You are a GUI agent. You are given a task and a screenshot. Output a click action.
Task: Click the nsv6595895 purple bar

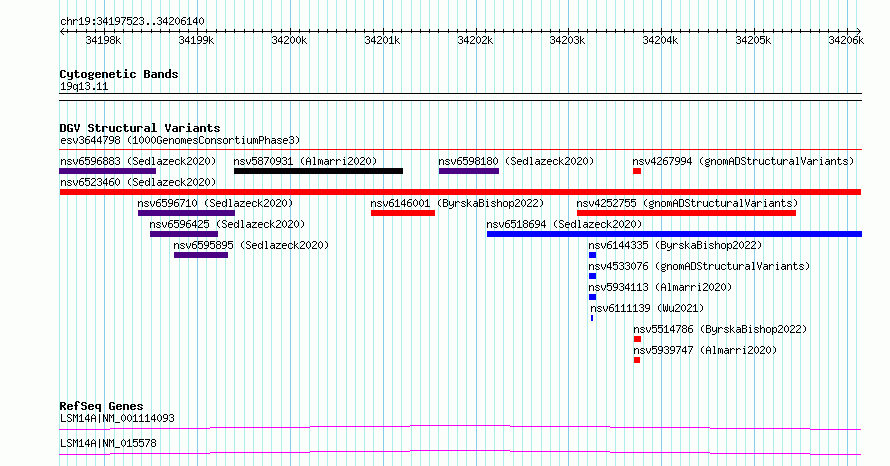201,255
